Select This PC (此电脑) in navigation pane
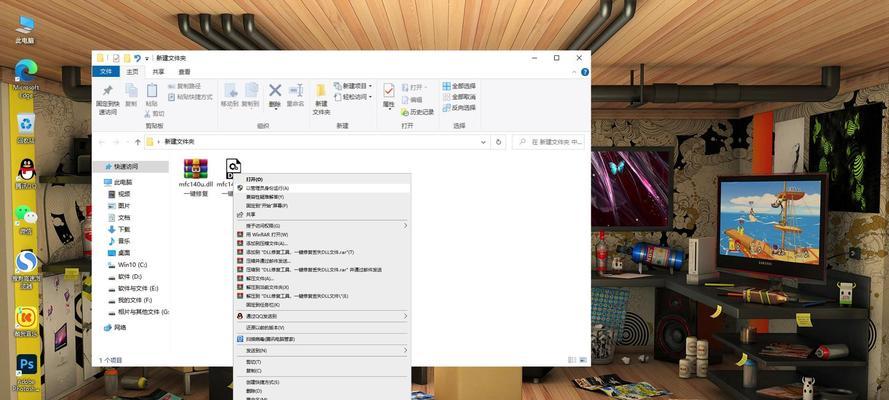Image resolution: width=889 pixels, height=400 pixels. (x=118, y=182)
